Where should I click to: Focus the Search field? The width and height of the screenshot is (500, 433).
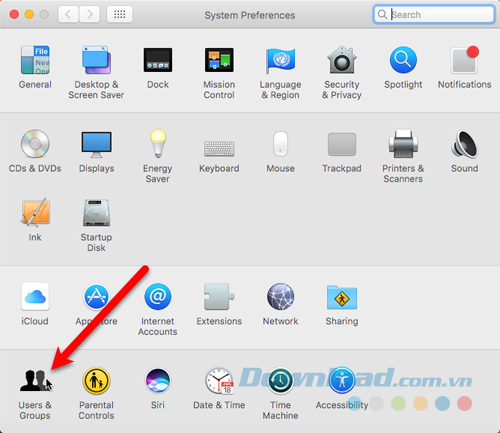tap(434, 14)
